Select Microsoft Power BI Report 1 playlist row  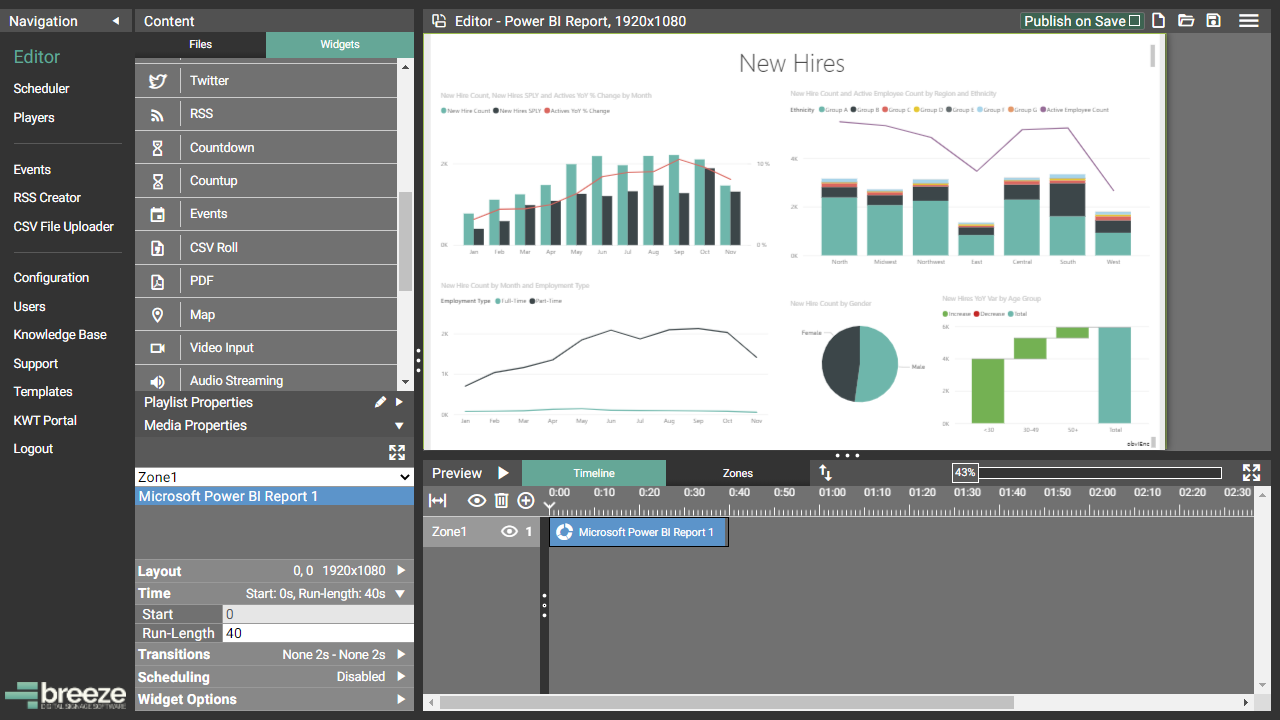(x=274, y=497)
